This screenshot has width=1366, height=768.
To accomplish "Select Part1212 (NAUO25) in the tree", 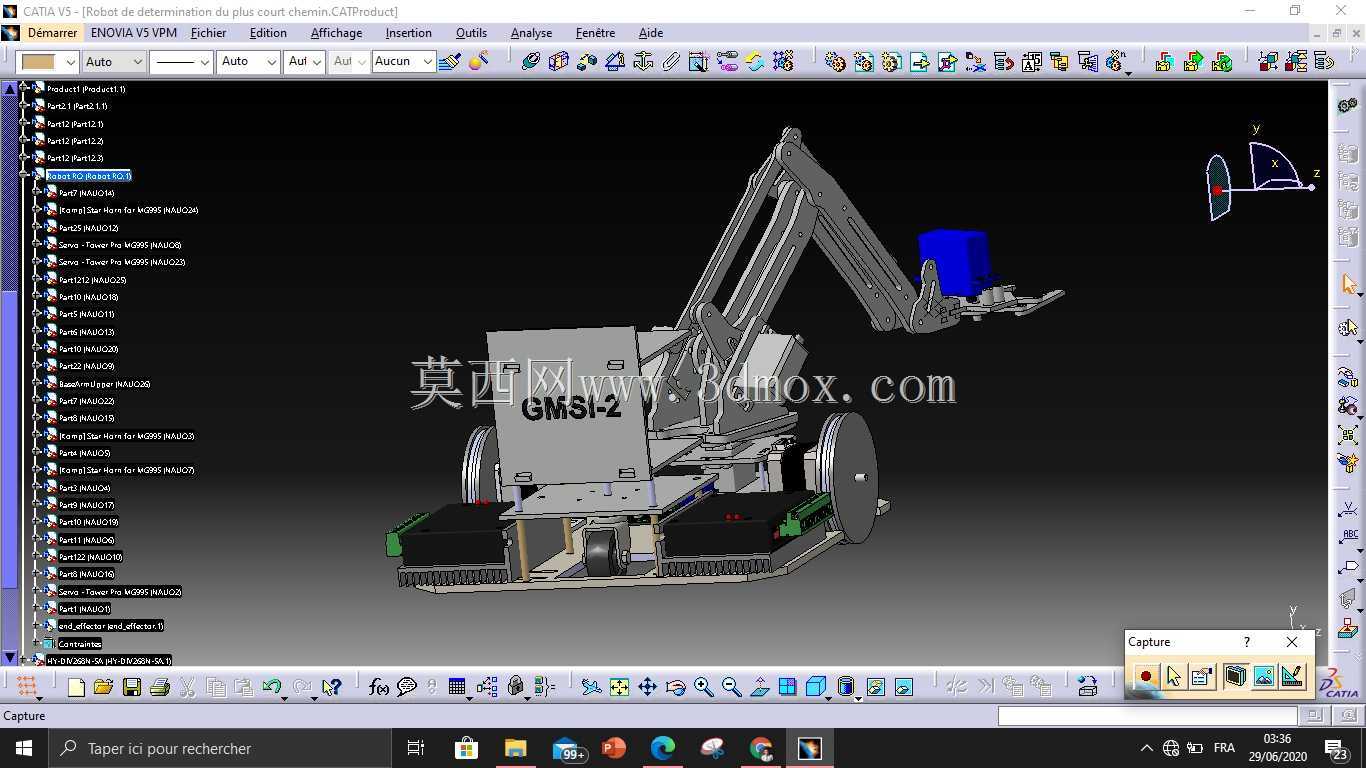I will [x=92, y=280].
